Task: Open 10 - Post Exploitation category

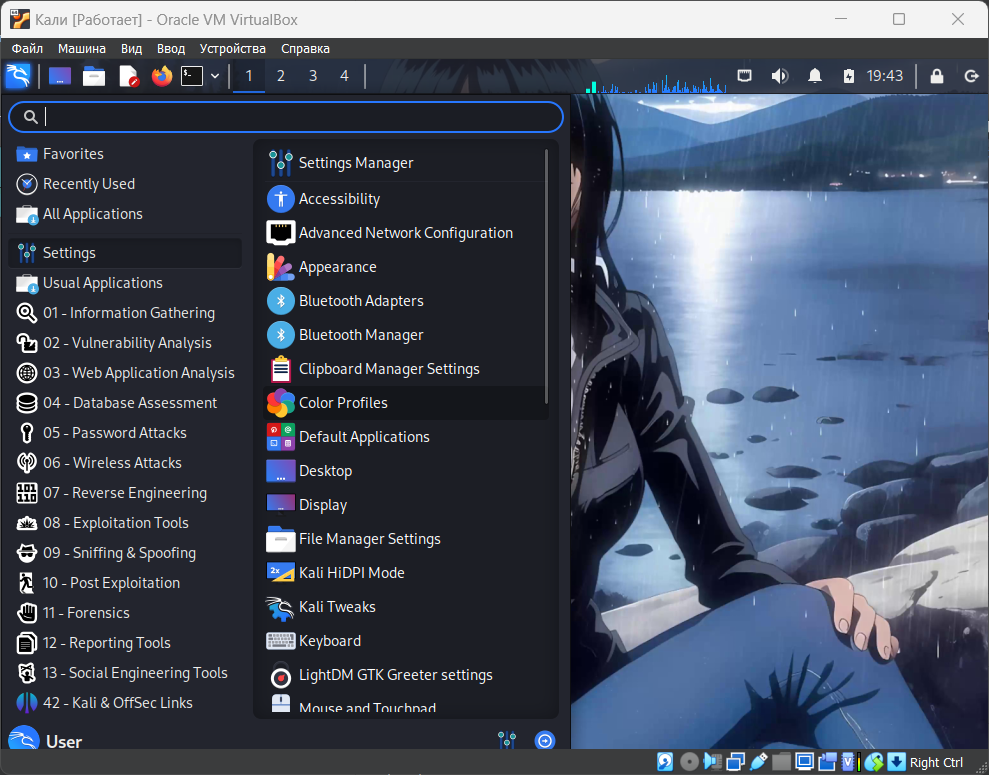Action: 126,583
